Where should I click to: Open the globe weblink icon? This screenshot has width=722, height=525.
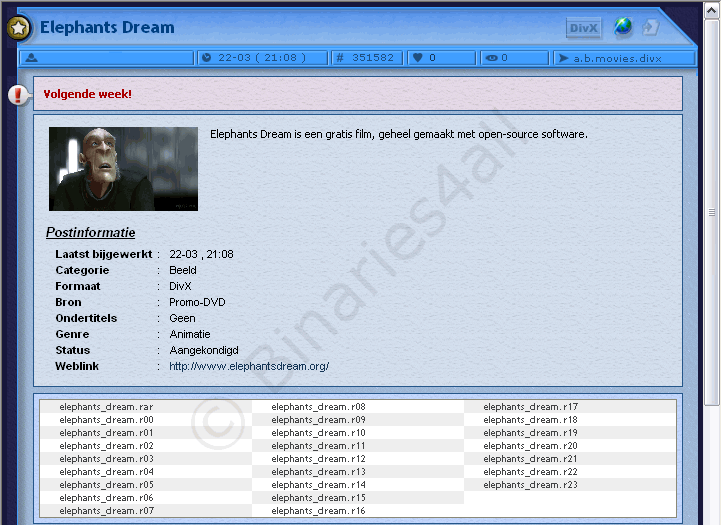click(623, 27)
